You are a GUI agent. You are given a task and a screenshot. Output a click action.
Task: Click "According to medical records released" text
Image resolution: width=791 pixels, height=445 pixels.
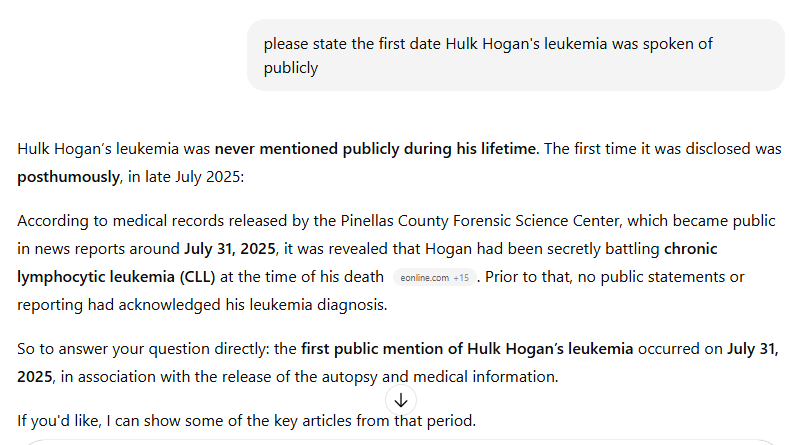139,220
